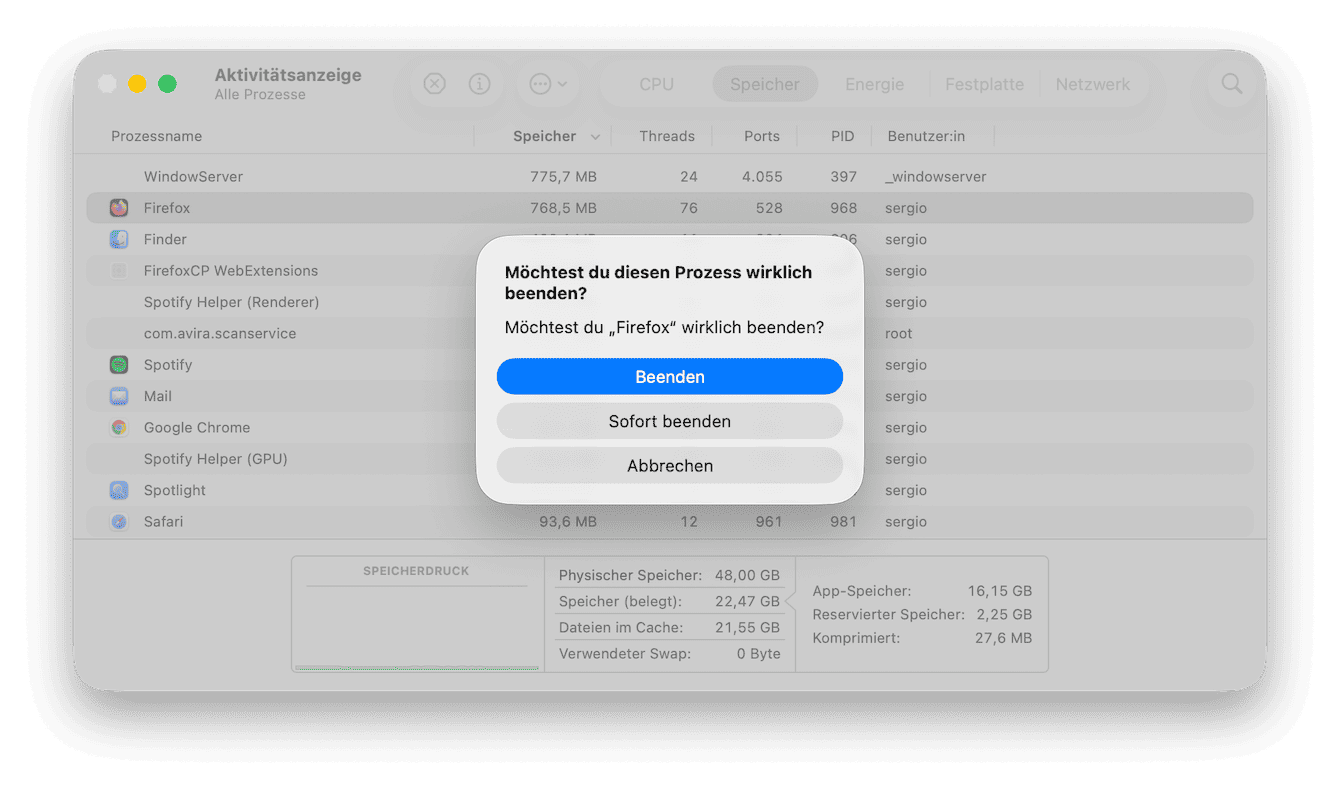Switch to the Energie tab
This screenshot has height=788, width=1340.
[x=874, y=84]
